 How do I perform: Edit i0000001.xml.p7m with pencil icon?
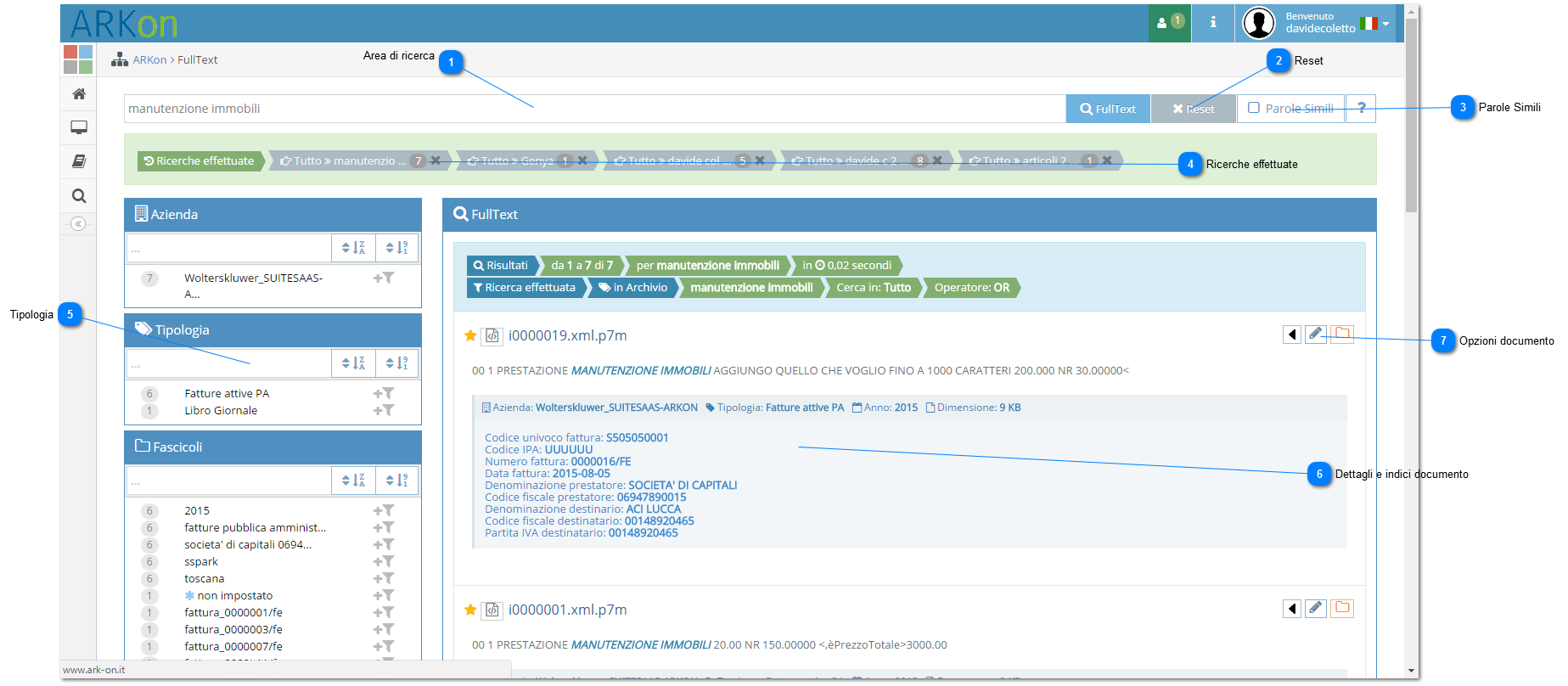pos(1316,608)
